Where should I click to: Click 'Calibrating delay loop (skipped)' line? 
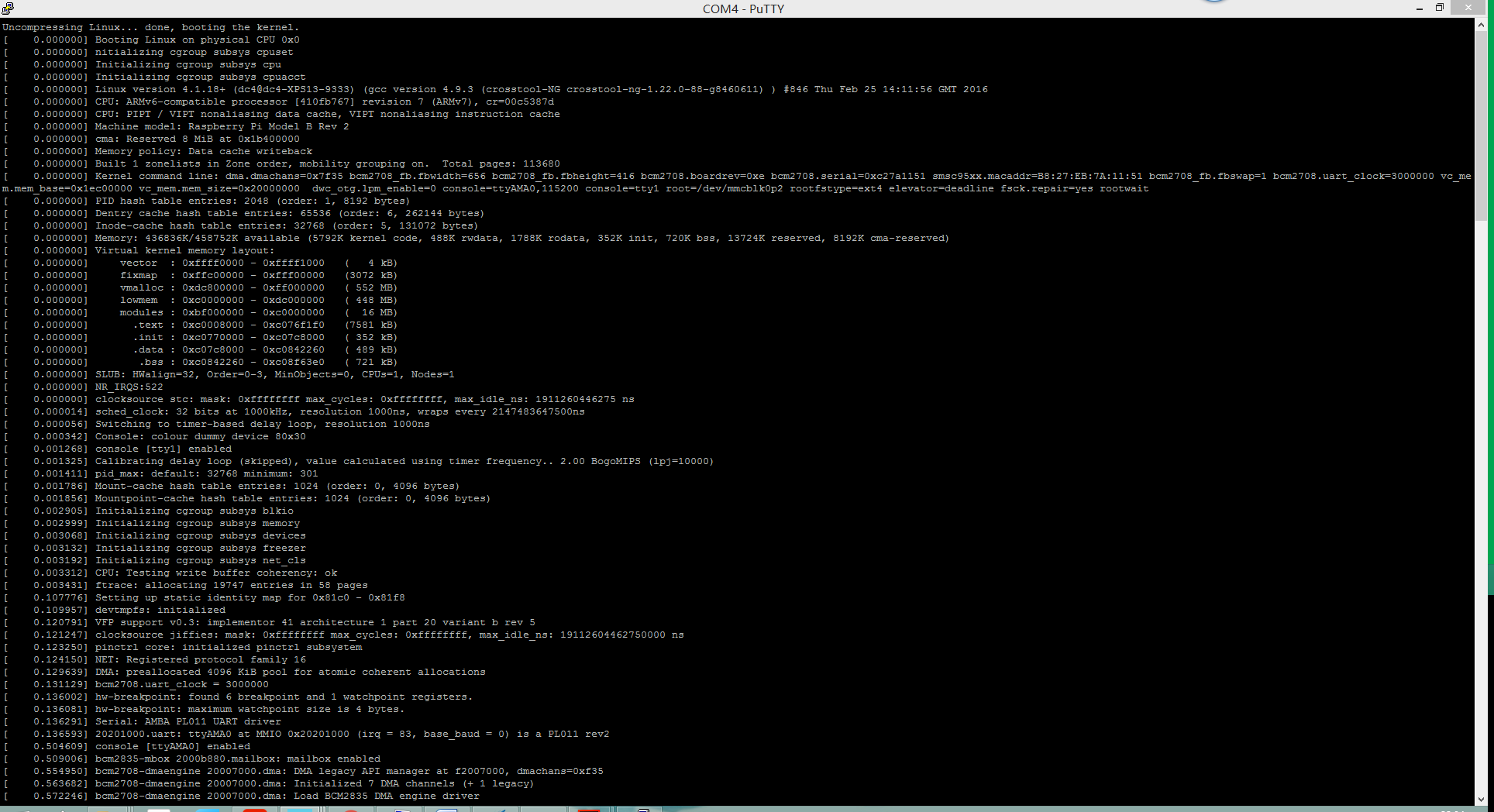tap(404, 461)
